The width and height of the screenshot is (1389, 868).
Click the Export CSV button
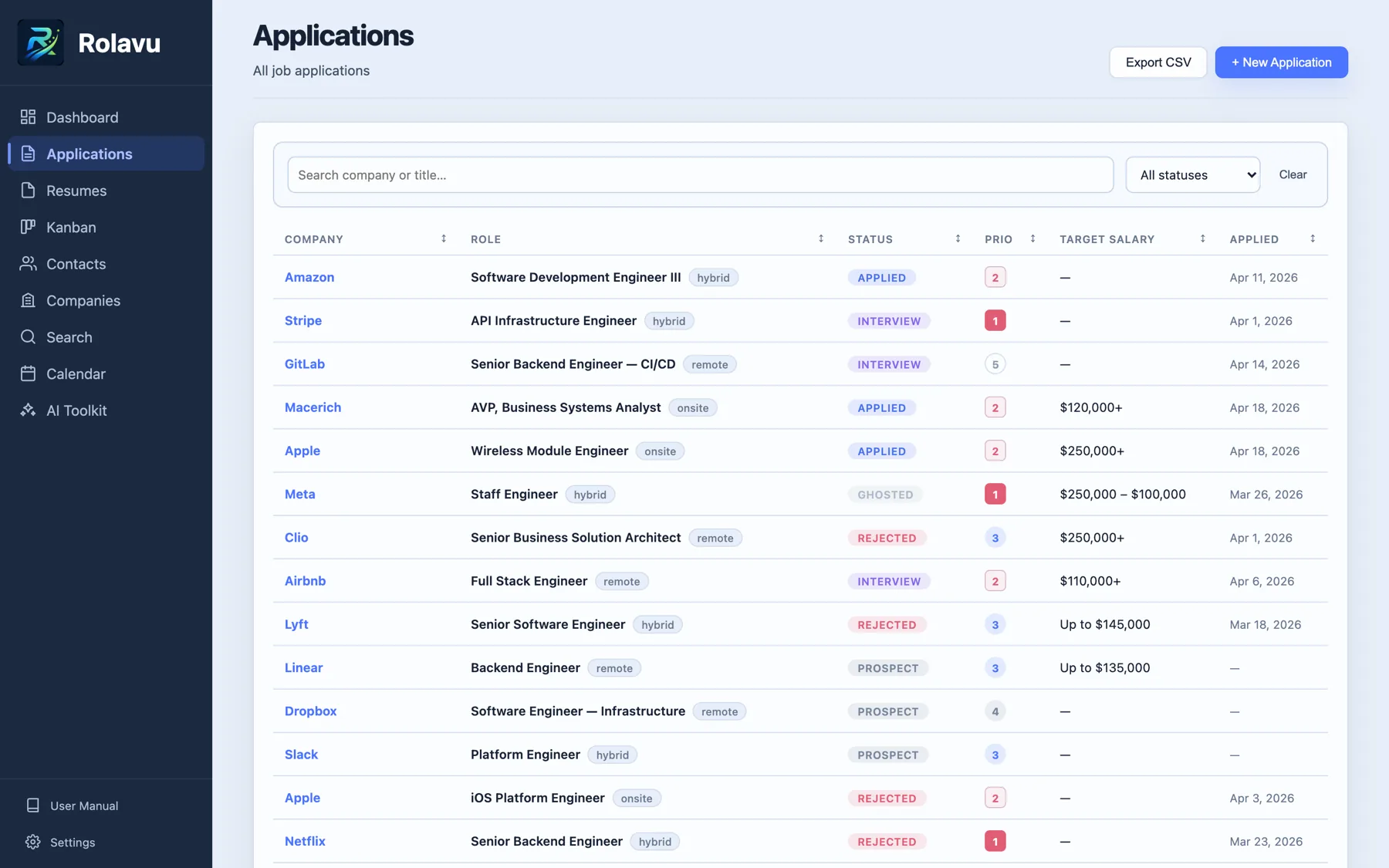pyautogui.click(x=1157, y=62)
